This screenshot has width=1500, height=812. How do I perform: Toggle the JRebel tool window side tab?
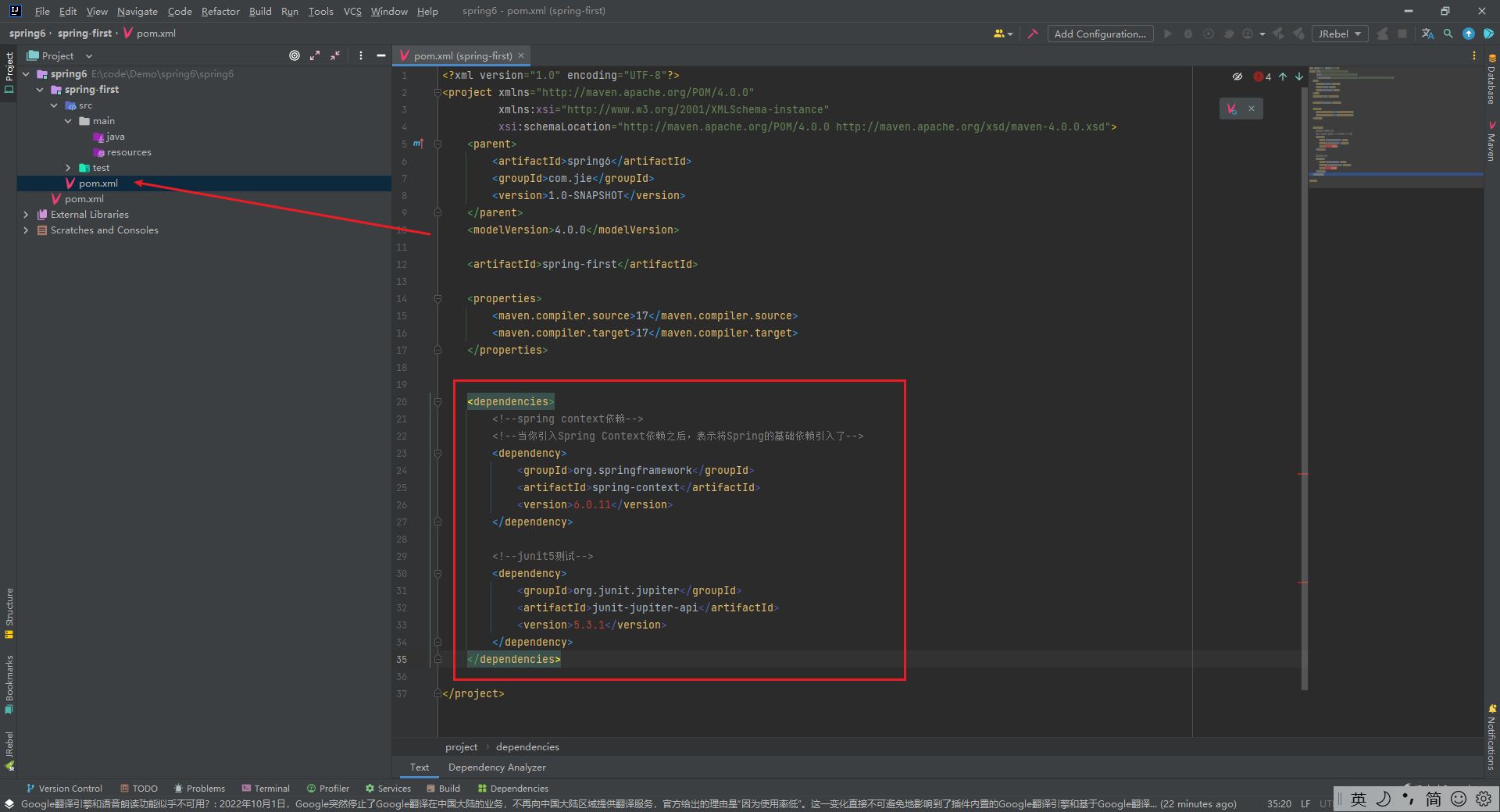9,750
